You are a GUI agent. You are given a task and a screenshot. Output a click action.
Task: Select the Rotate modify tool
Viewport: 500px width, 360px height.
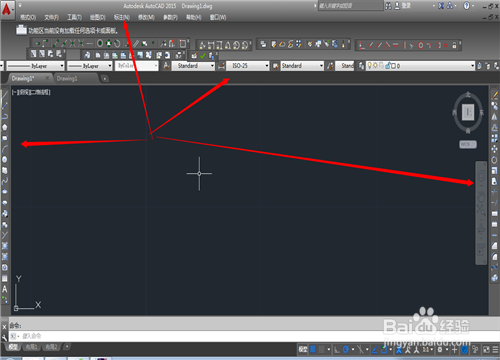[494, 160]
